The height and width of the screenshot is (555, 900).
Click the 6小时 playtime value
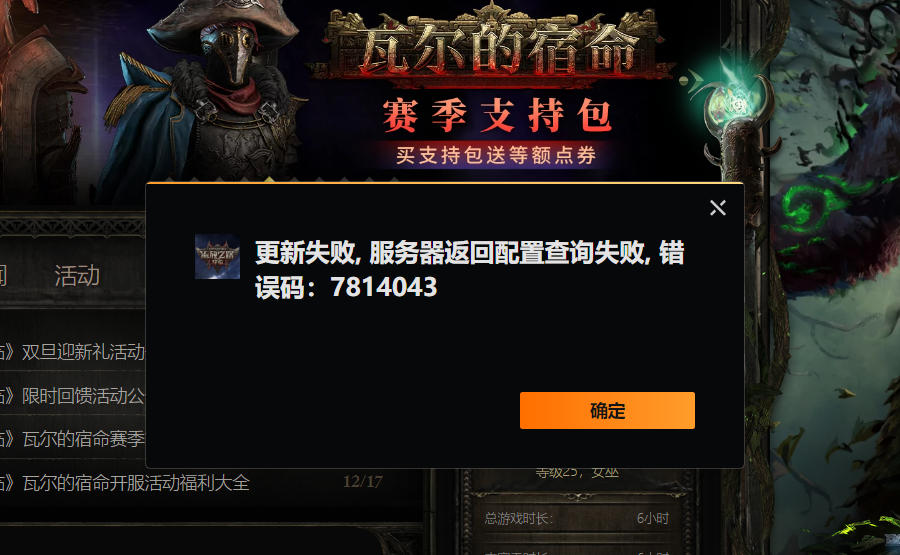coord(653,519)
